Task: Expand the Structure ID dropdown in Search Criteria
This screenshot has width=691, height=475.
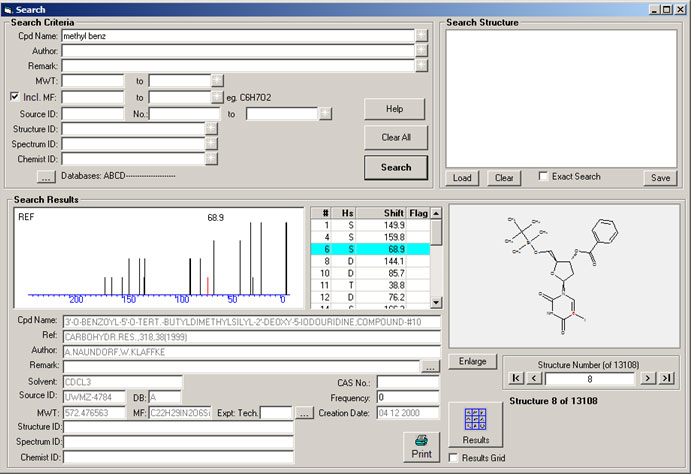Action: pyautogui.click(x=211, y=129)
